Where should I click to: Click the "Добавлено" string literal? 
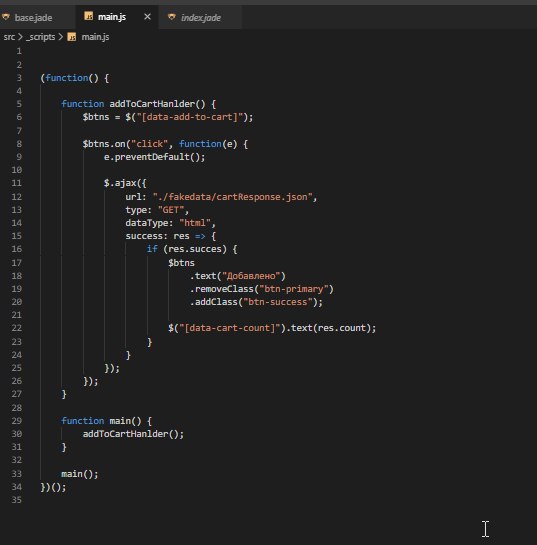(251, 276)
